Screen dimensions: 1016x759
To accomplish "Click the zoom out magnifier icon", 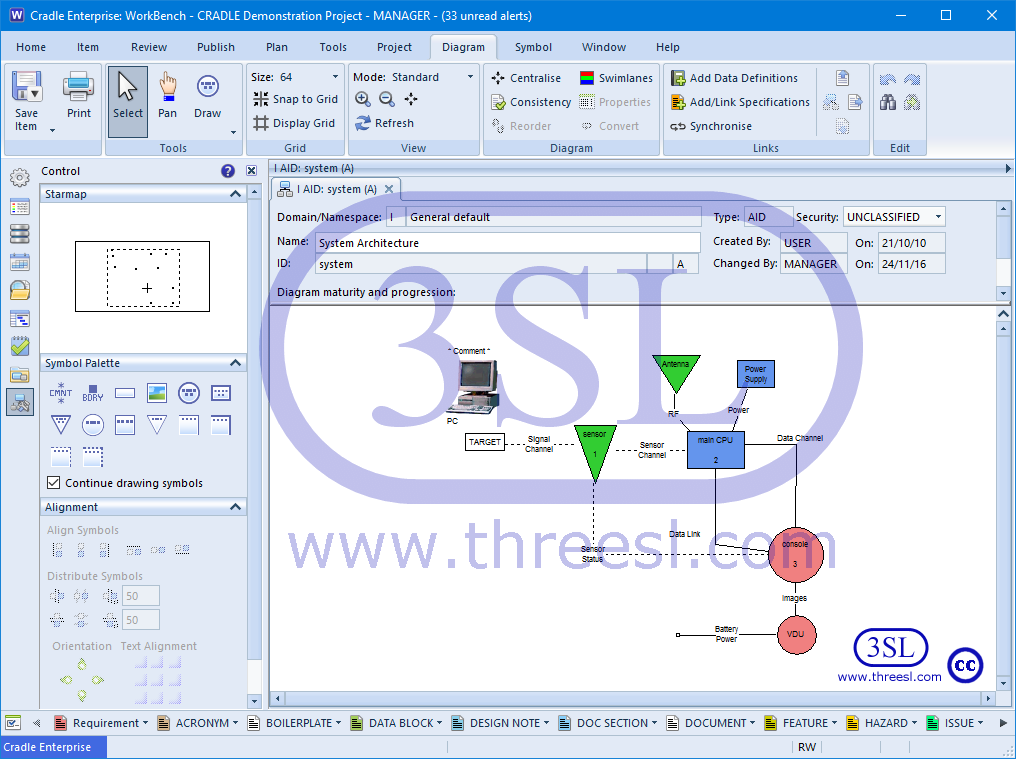I will click(387, 99).
